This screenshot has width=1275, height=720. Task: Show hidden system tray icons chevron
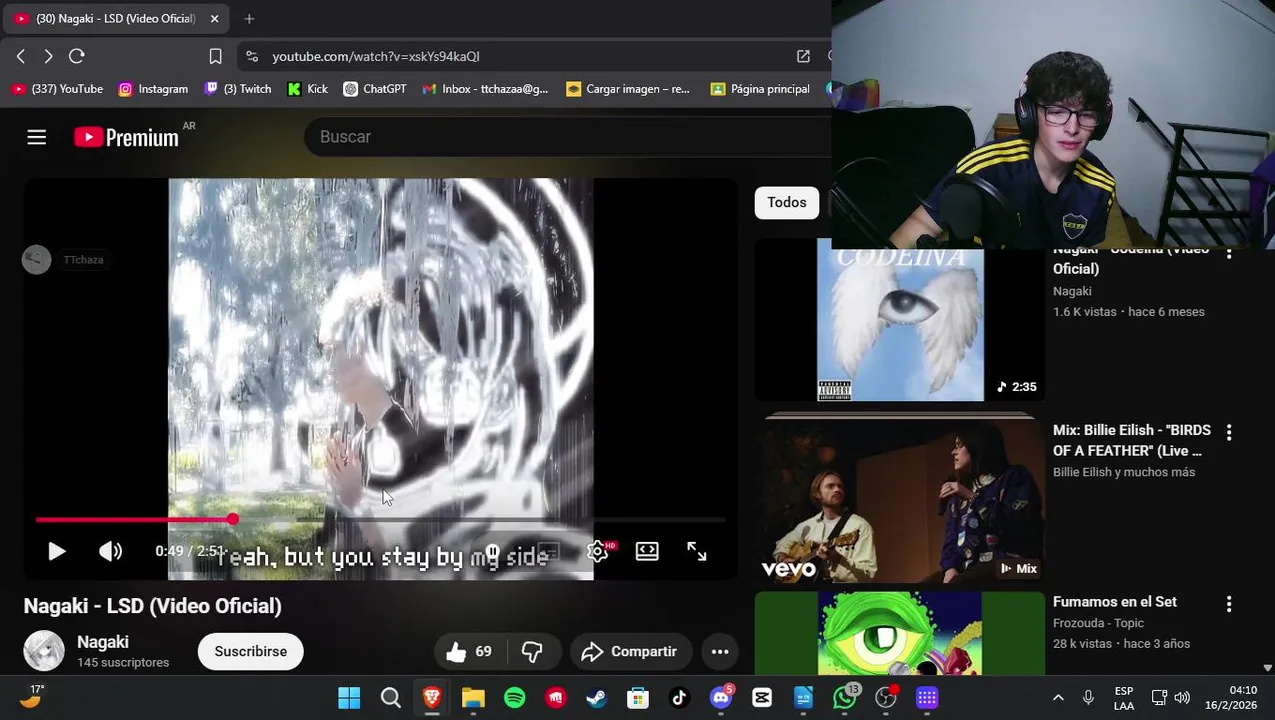(x=1058, y=698)
